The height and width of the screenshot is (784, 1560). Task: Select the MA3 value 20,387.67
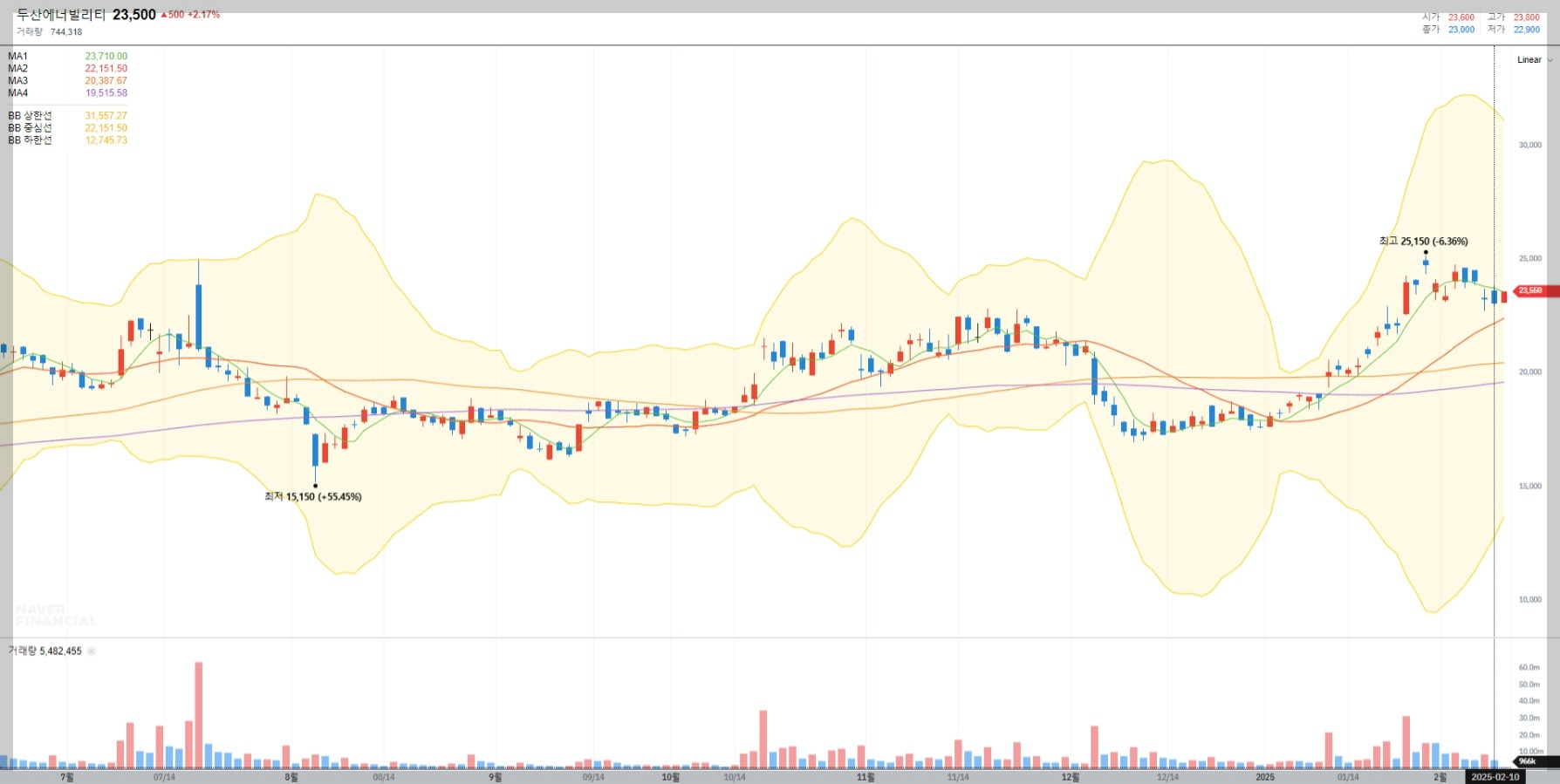click(x=106, y=81)
